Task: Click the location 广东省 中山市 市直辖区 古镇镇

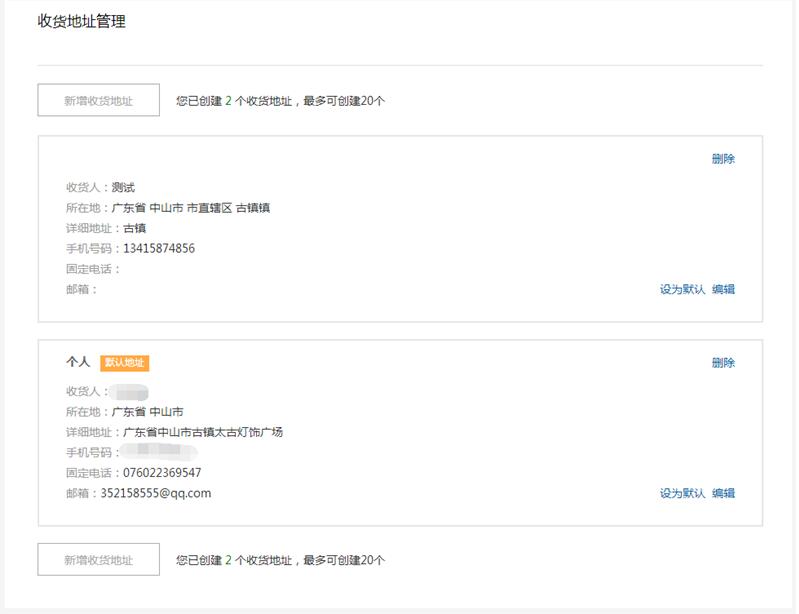Action: click(x=191, y=208)
